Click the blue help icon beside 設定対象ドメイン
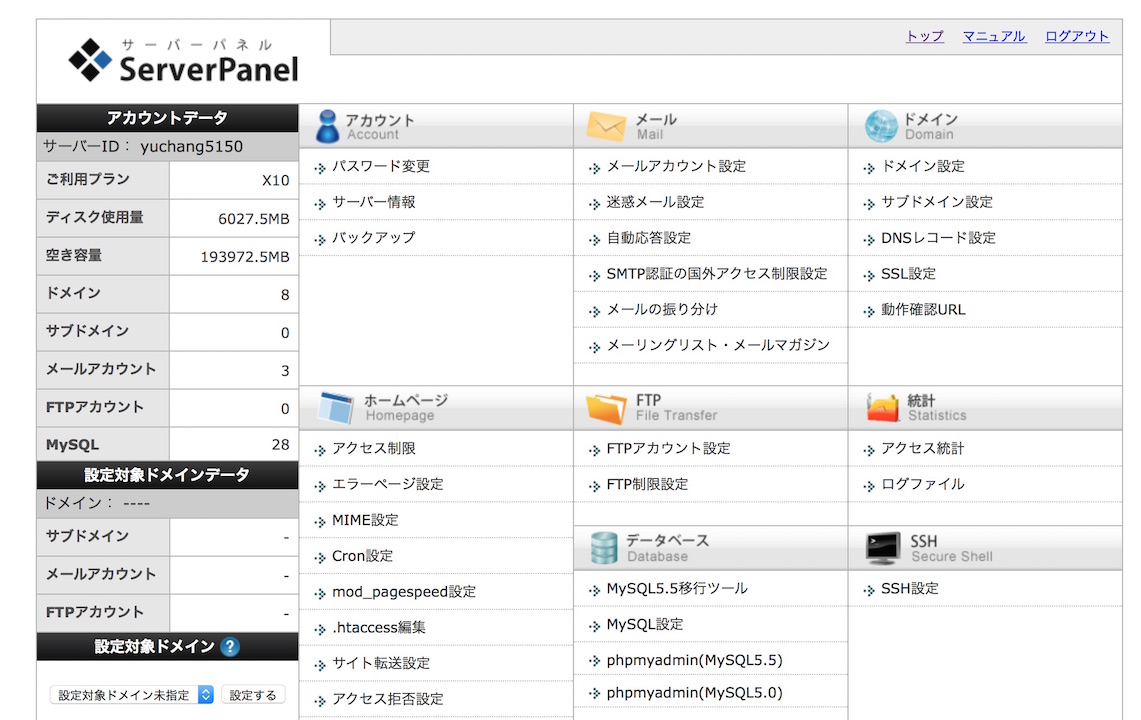This screenshot has width=1141, height=720. pyautogui.click(x=230, y=646)
